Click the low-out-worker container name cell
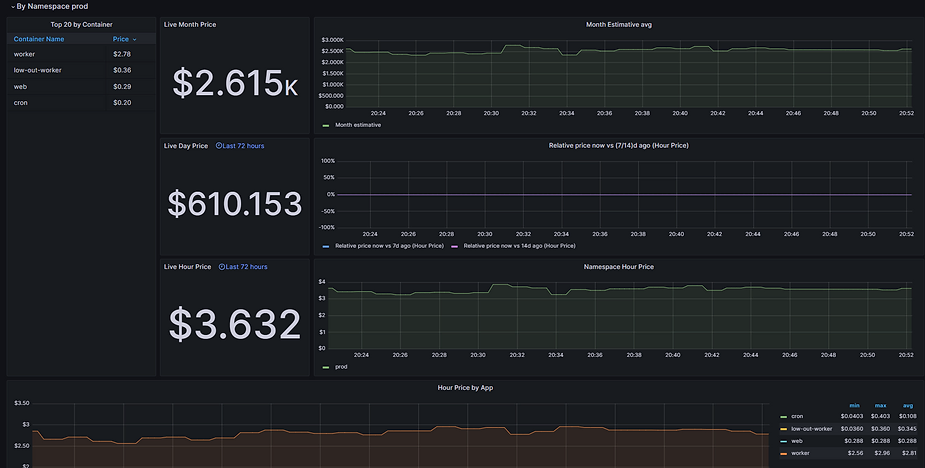Viewport: 925px width, 468px height. point(38,70)
